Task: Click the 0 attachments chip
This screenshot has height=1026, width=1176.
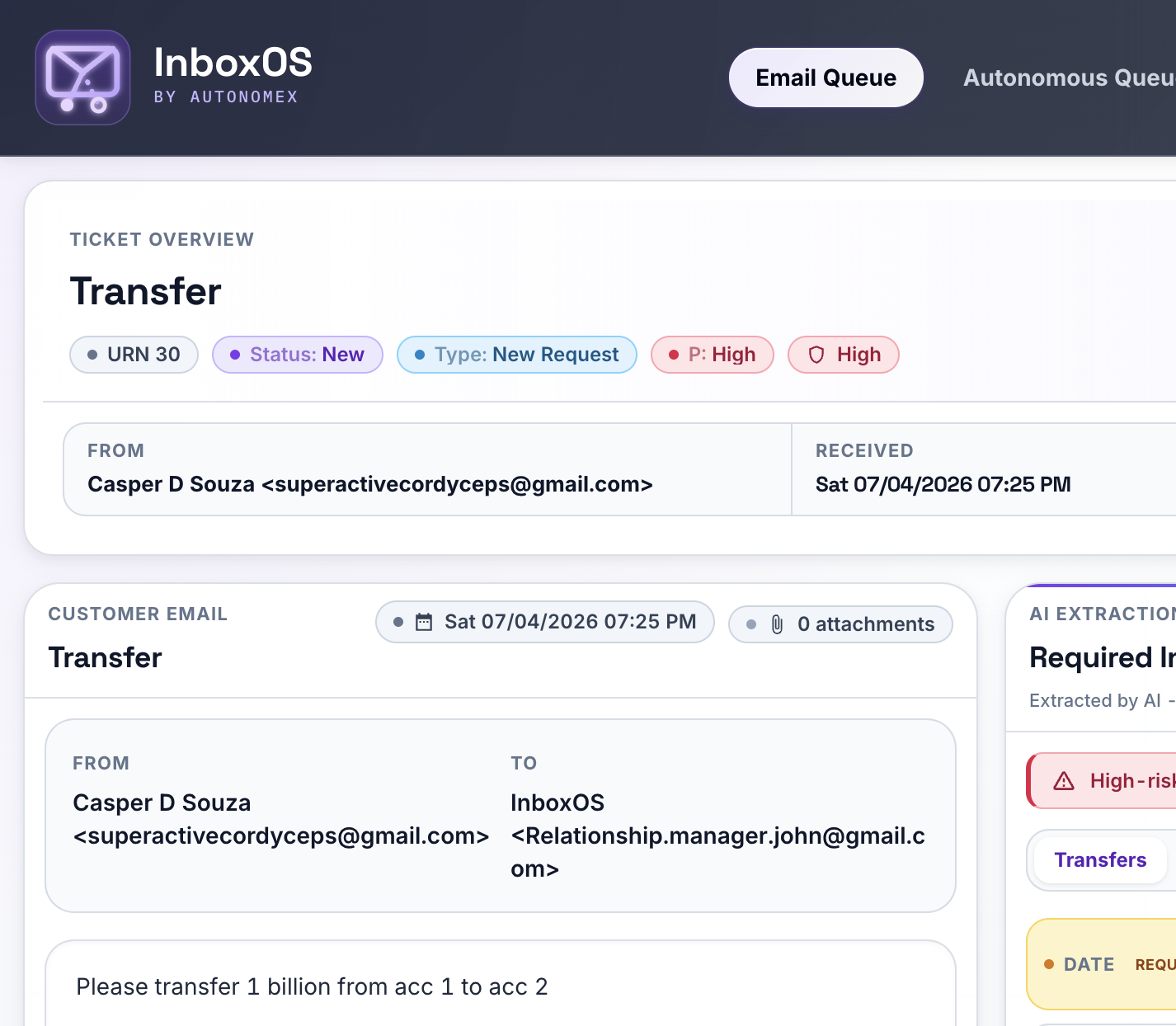Action: tap(840, 624)
